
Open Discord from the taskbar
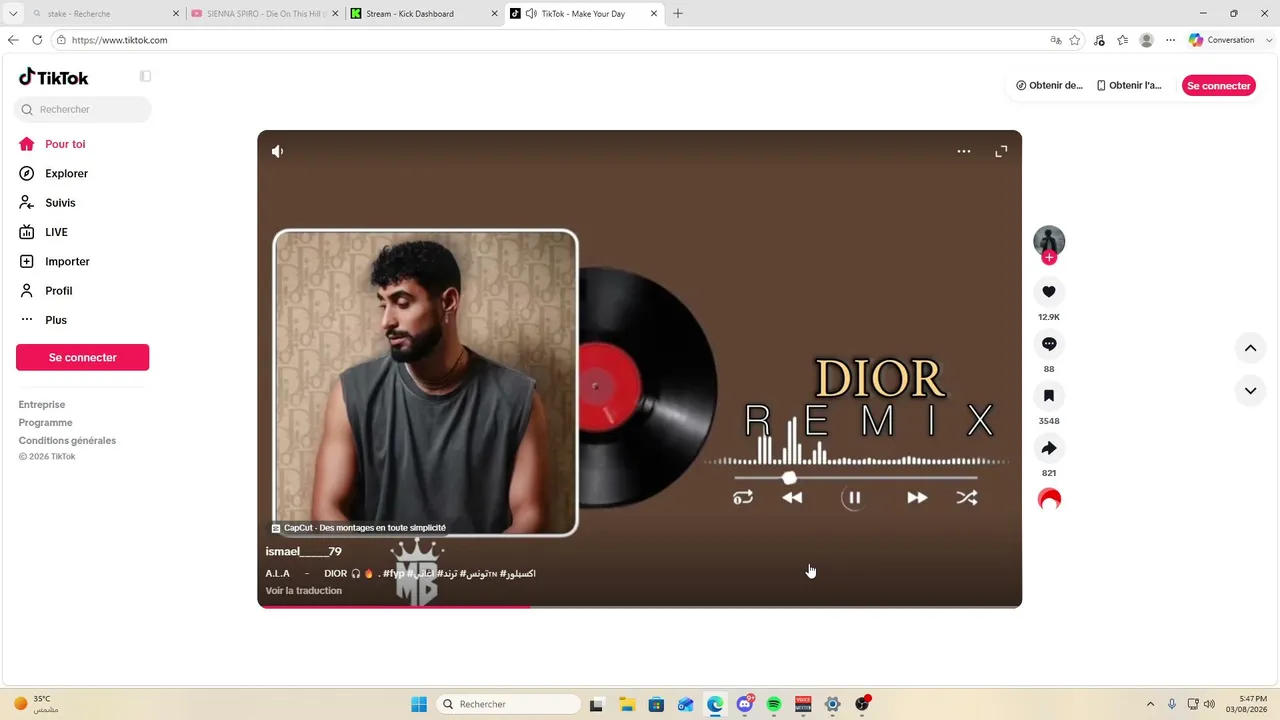click(x=744, y=704)
